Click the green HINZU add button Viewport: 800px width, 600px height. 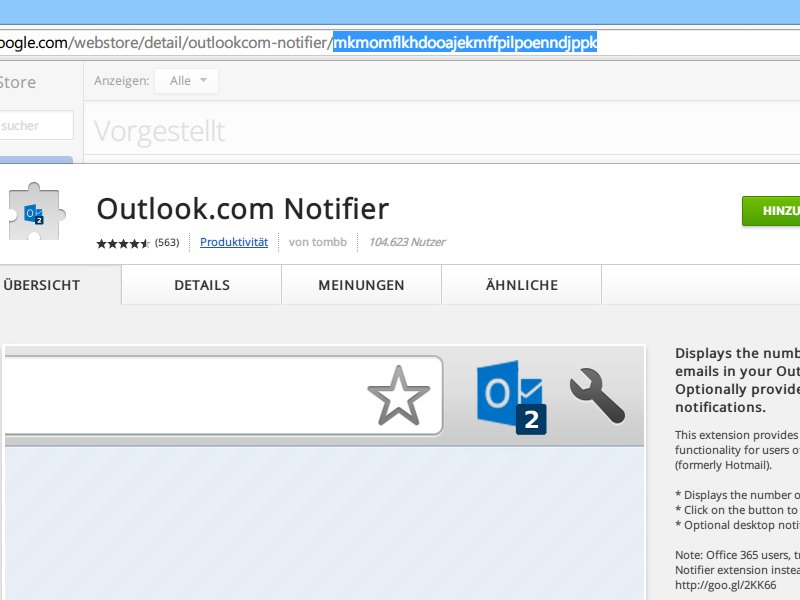[x=771, y=211]
